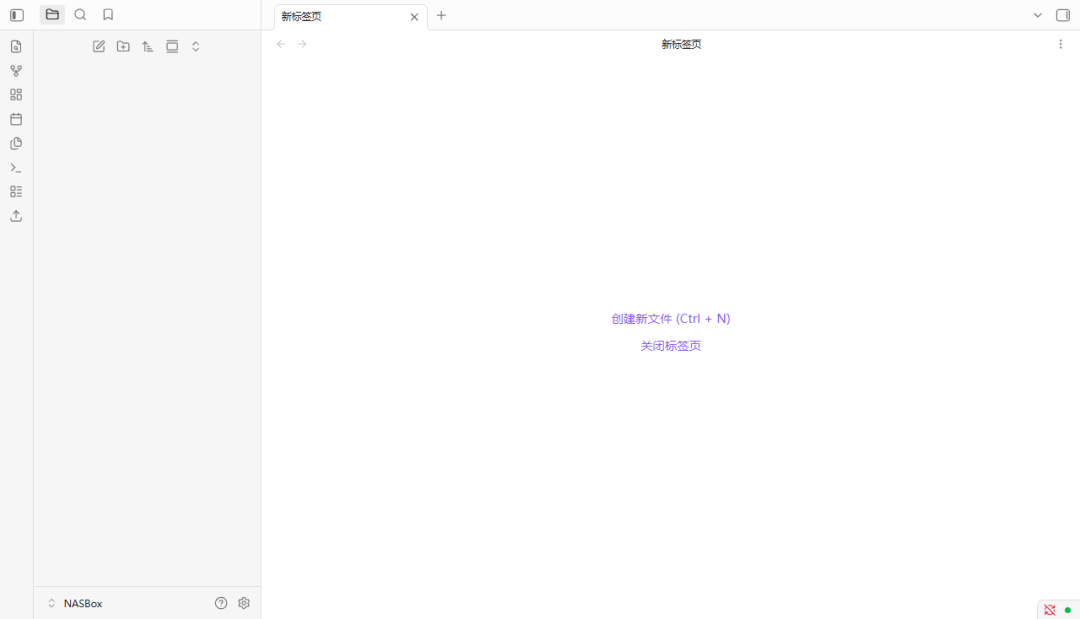Open help via question mark icon
The image size is (1080, 619).
click(221, 603)
